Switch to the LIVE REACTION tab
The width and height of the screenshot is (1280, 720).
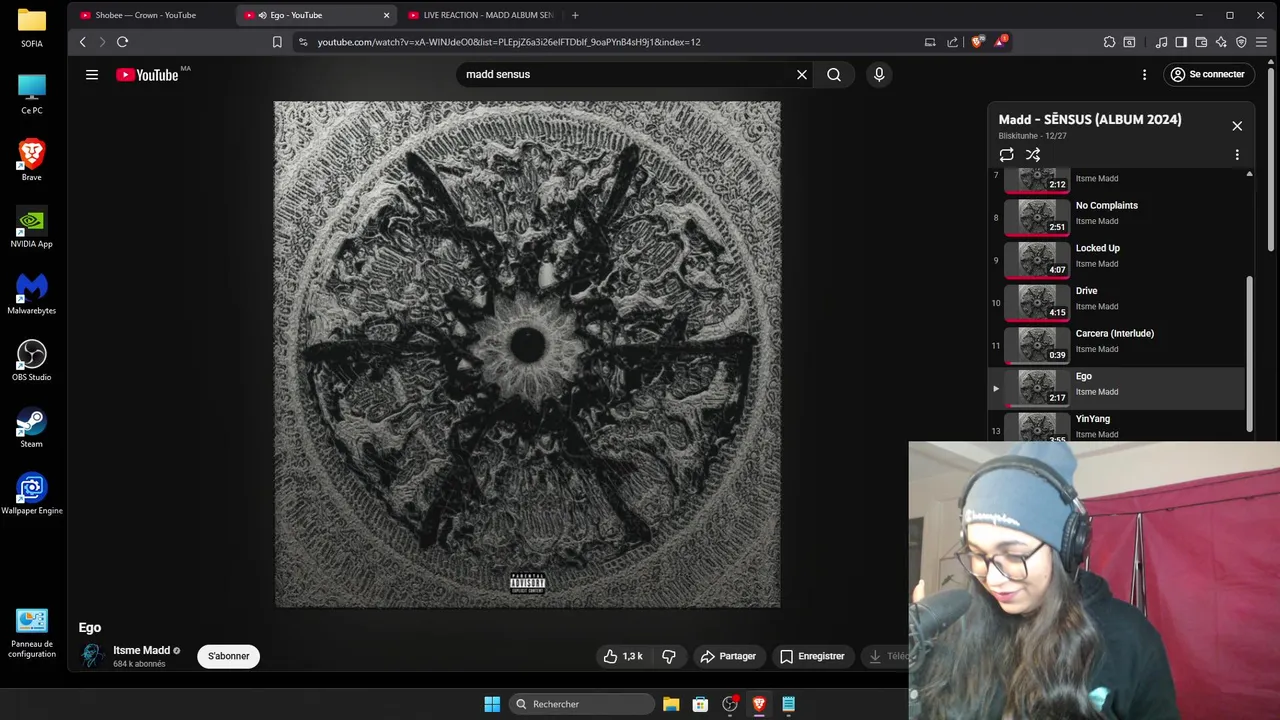480,15
